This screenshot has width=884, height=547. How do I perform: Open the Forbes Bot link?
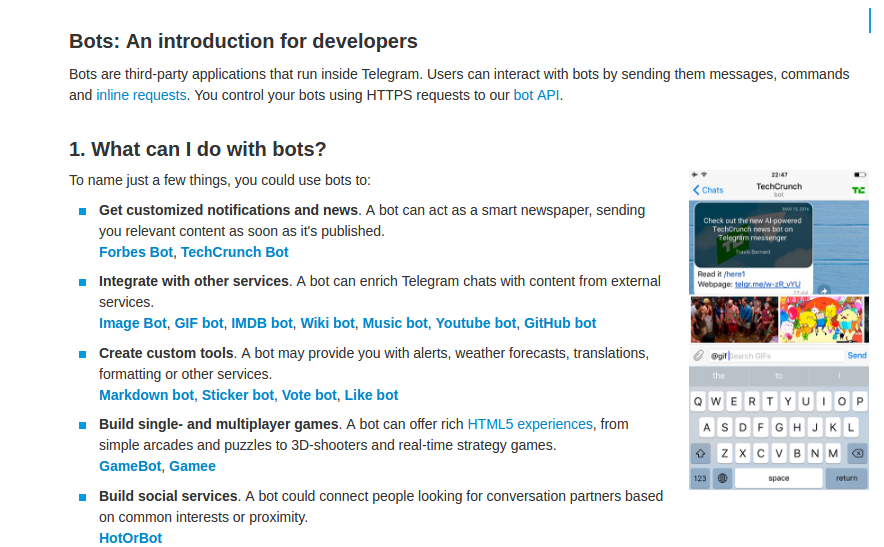point(136,252)
